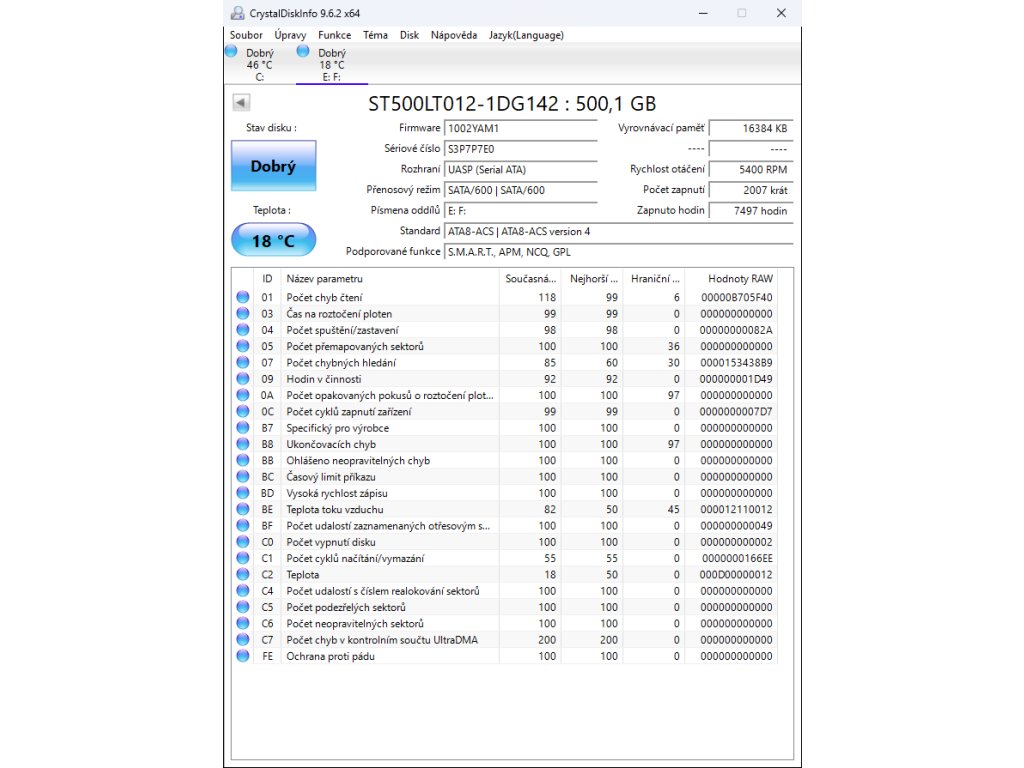Open the Nápověda menu

[453, 35]
